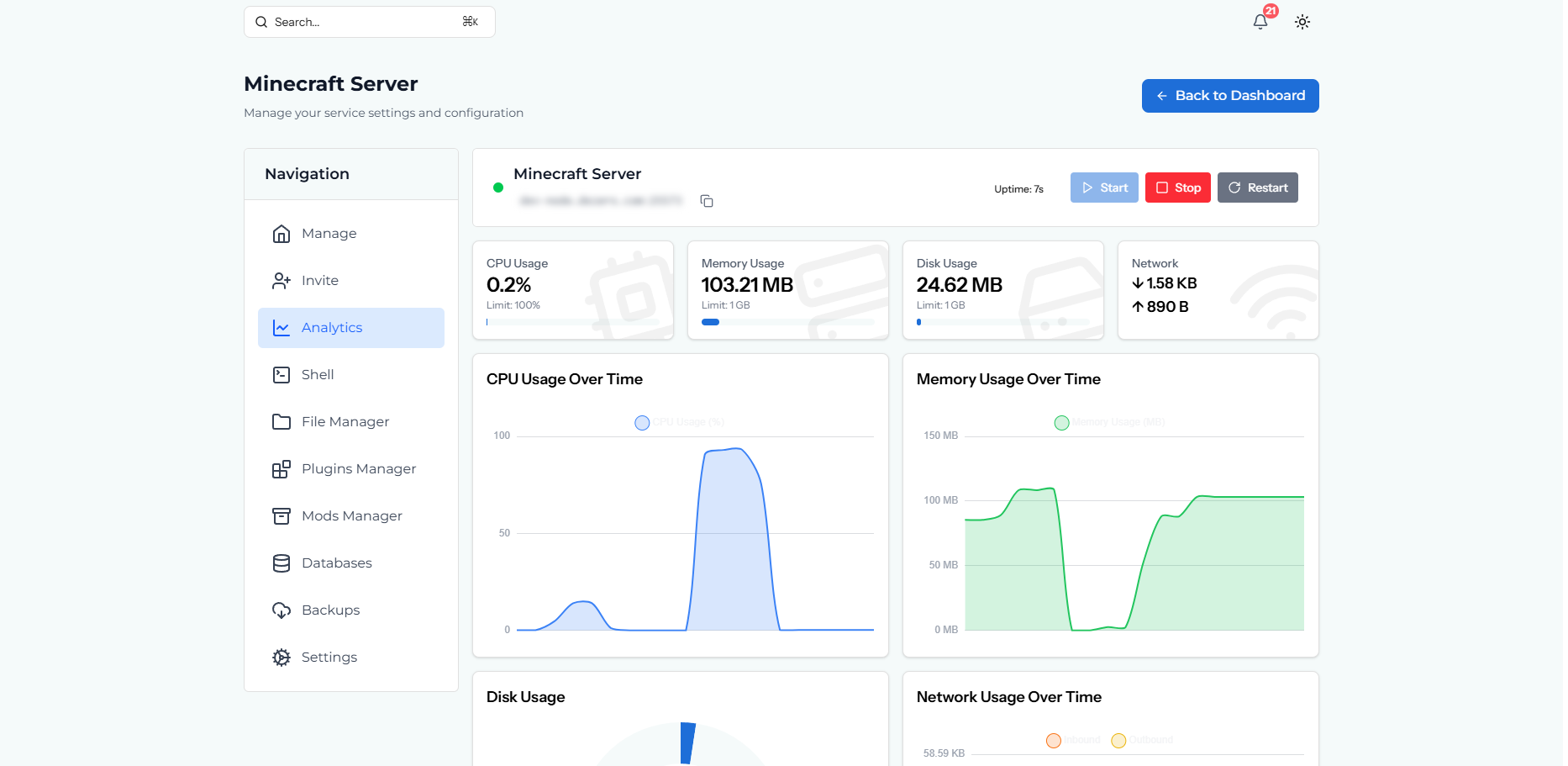The image size is (1568, 766).
Task: Toggle the light/dark theme sun icon
Action: (1302, 22)
